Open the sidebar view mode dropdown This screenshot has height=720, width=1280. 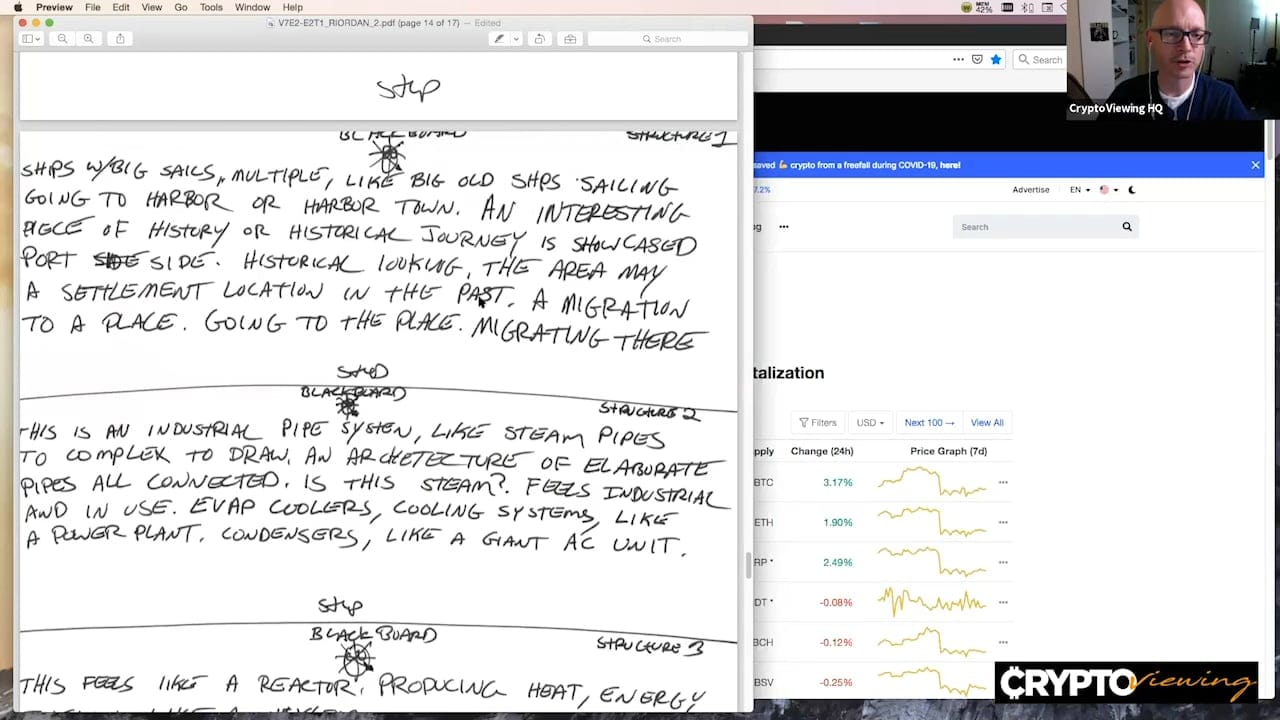pos(31,39)
